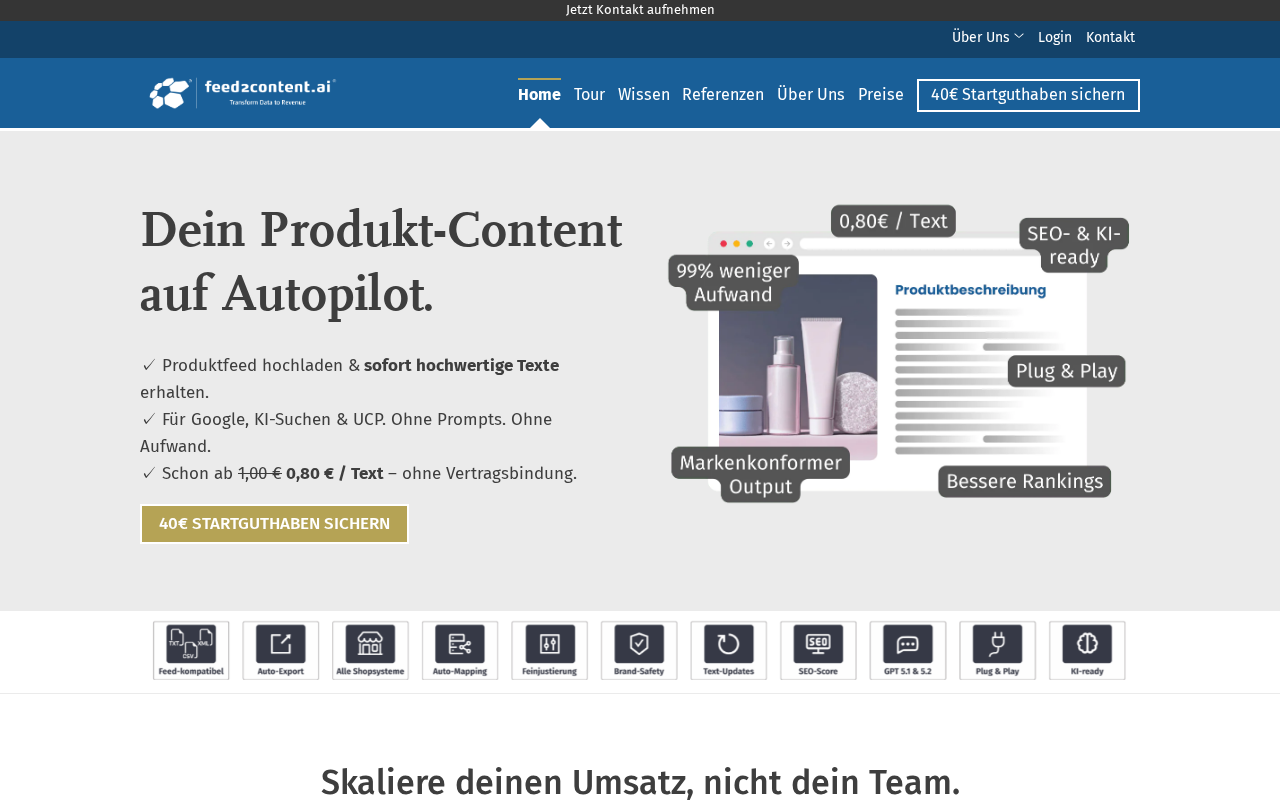Image resolution: width=1280 pixels, height=800 pixels.
Task: Click the KI-ready brain icon
Action: tap(1087, 650)
